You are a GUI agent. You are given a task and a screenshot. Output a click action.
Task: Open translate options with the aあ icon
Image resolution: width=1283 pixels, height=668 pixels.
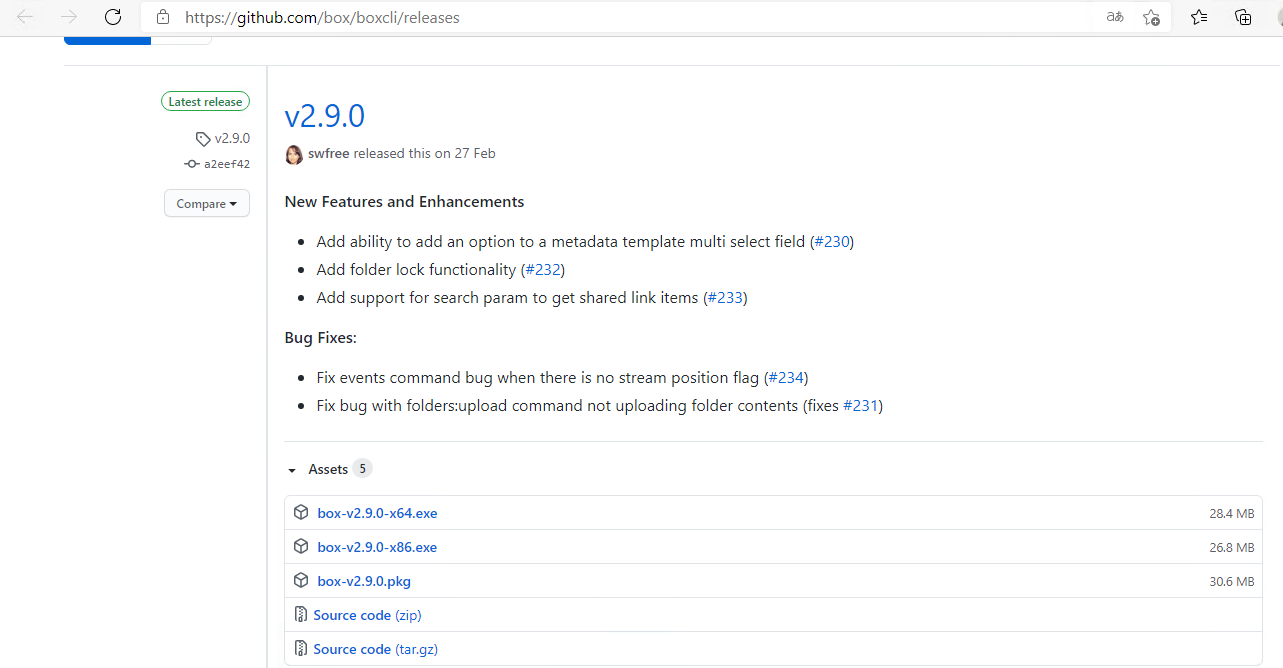click(1114, 17)
